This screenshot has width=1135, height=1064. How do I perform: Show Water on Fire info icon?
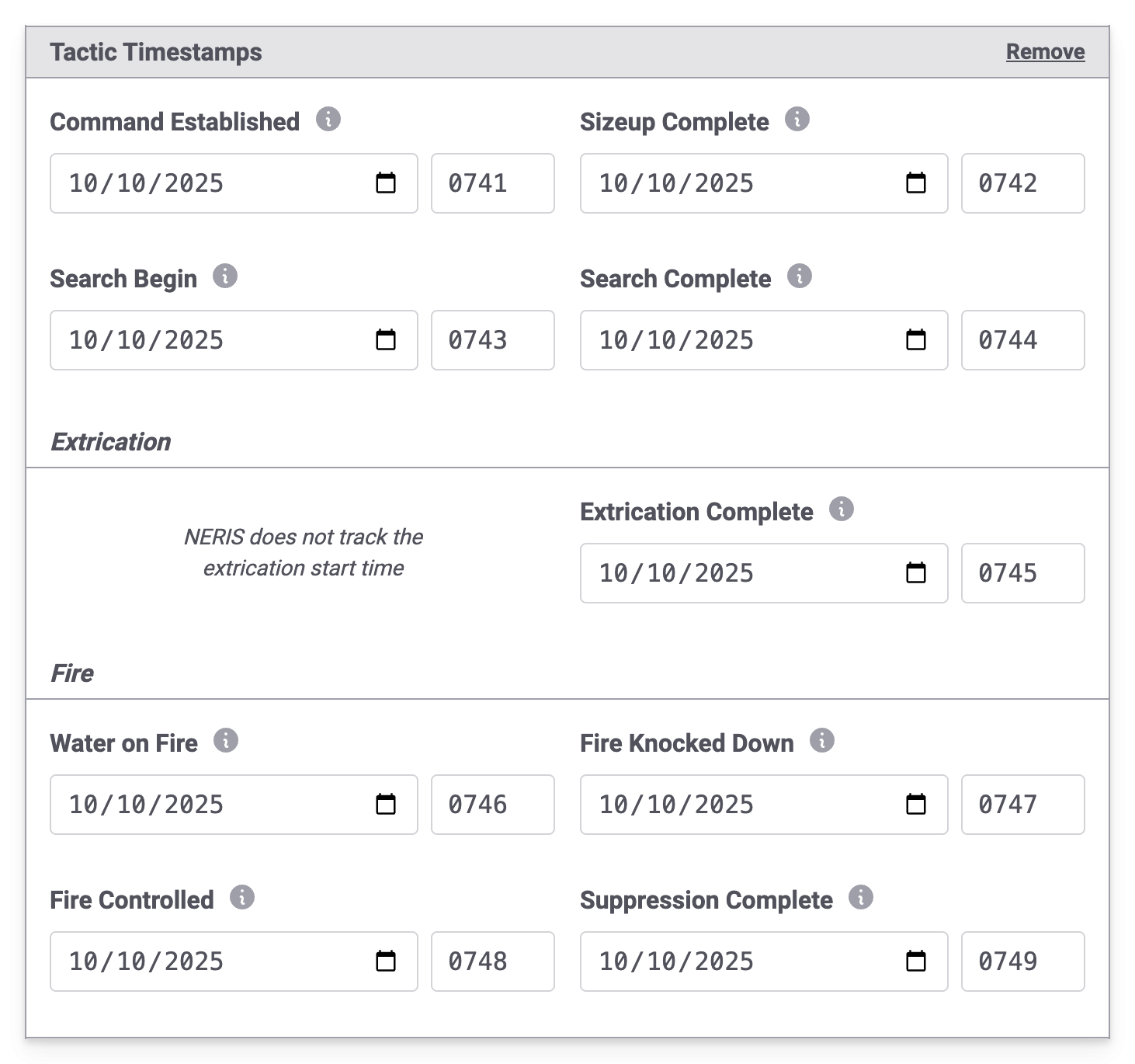click(x=226, y=741)
